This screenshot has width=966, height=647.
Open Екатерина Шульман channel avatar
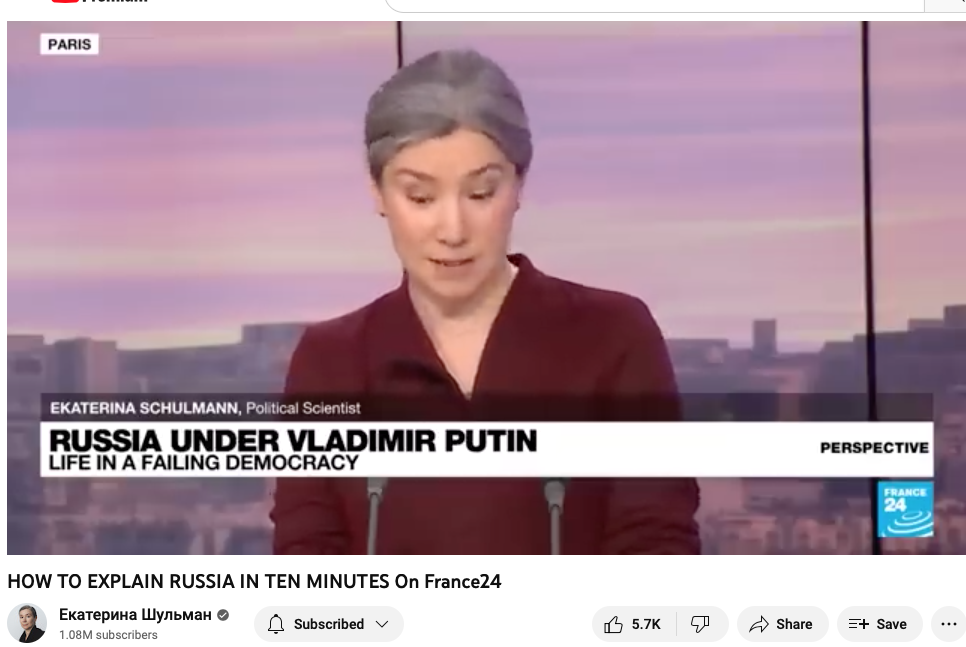(x=27, y=624)
